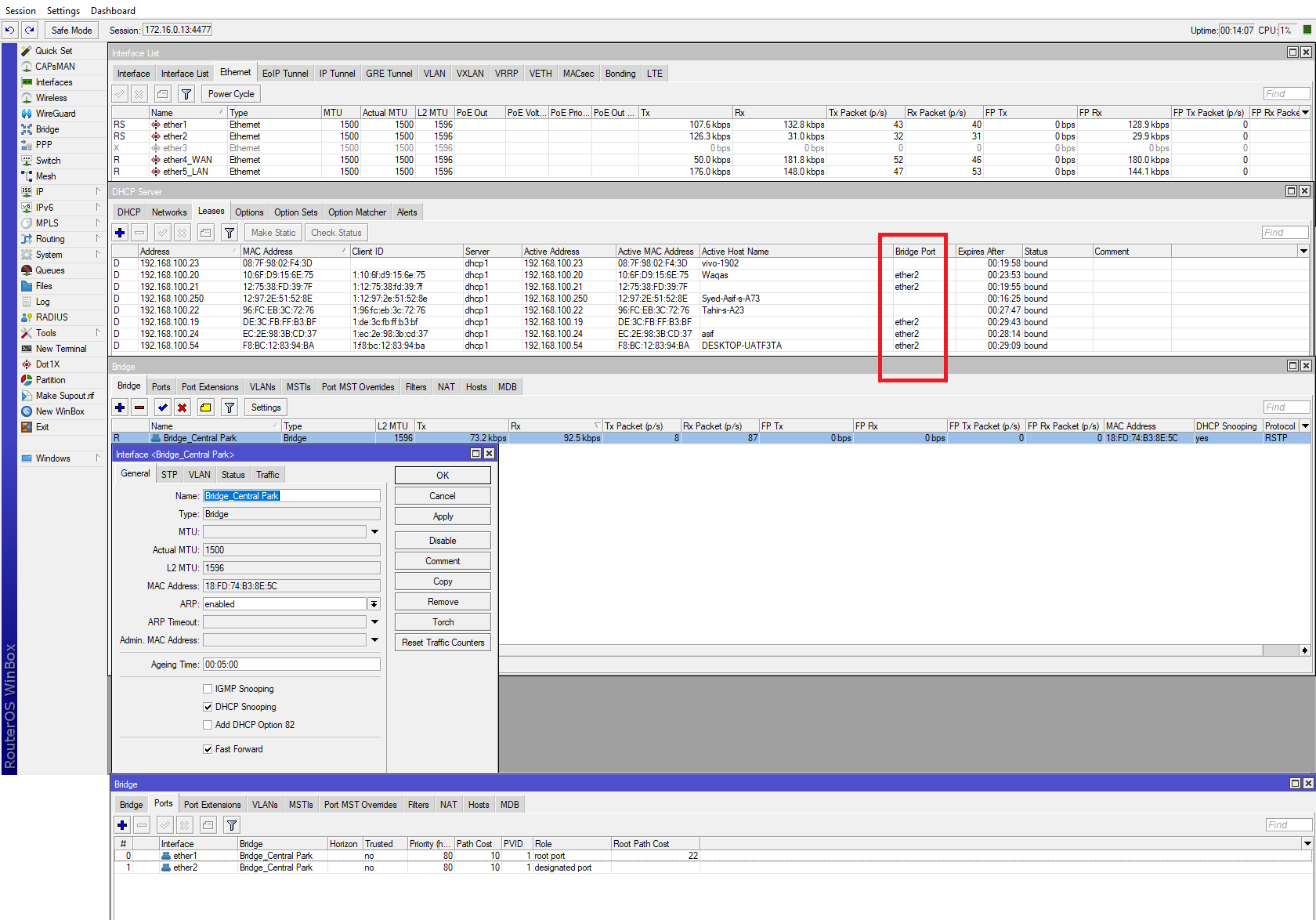Click the Redo arrow icon
The image size is (1316, 920).
(x=30, y=31)
